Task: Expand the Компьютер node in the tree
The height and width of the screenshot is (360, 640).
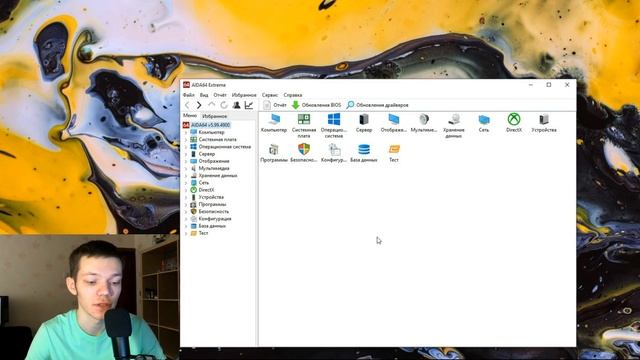Action: pyautogui.click(x=186, y=133)
